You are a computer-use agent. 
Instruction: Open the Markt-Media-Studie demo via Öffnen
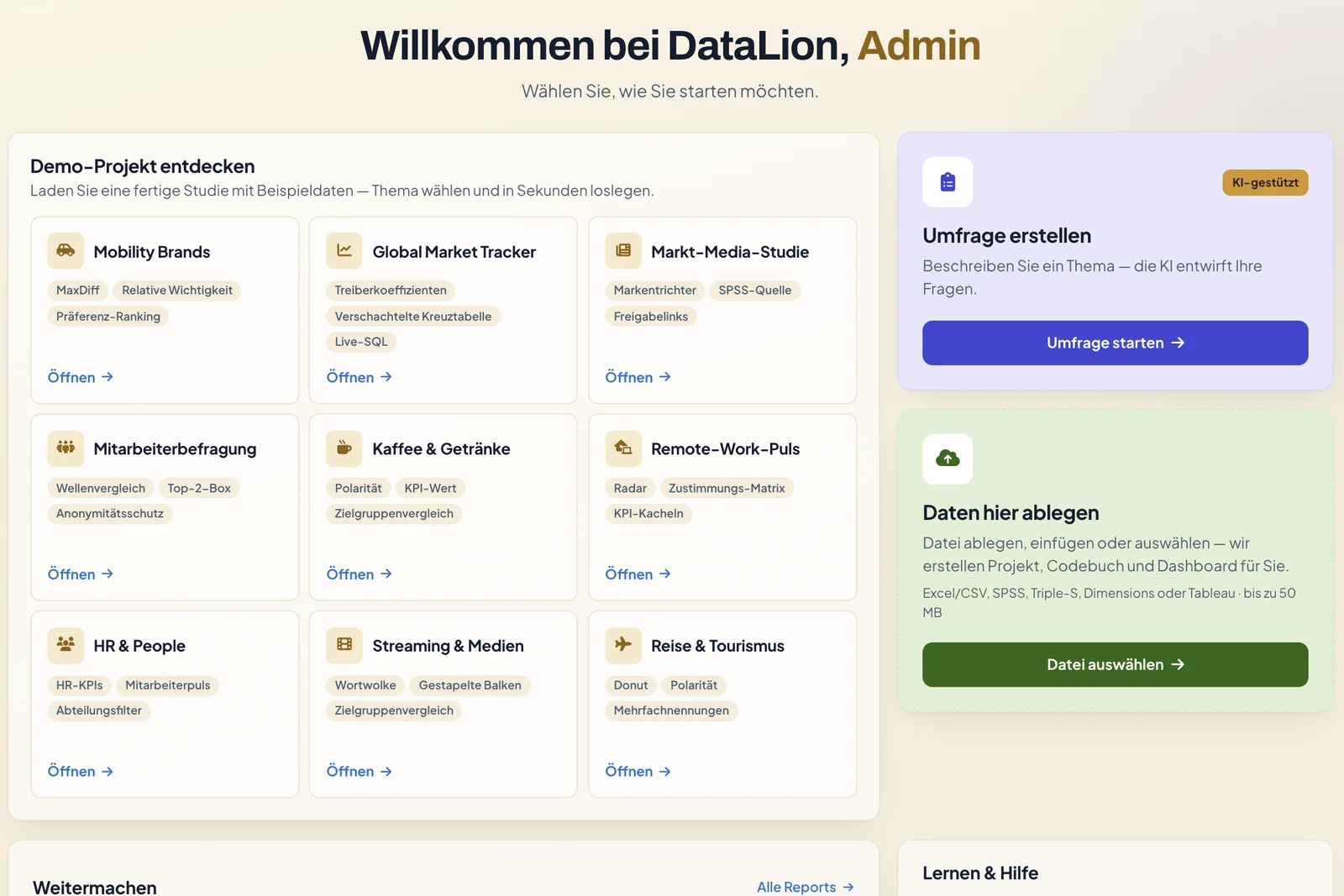click(x=638, y=377)
